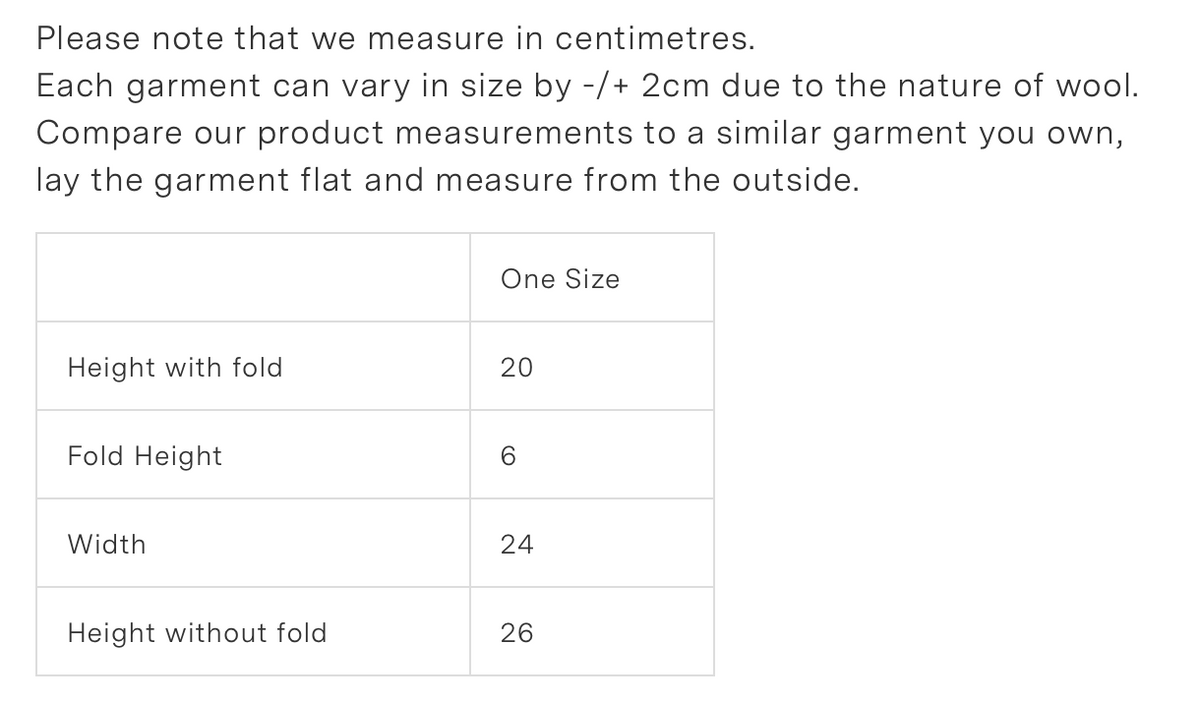The height and width of the screenshot is (702, 1200).
Task: Select the "Width" row label
Action: pos(107,545)
